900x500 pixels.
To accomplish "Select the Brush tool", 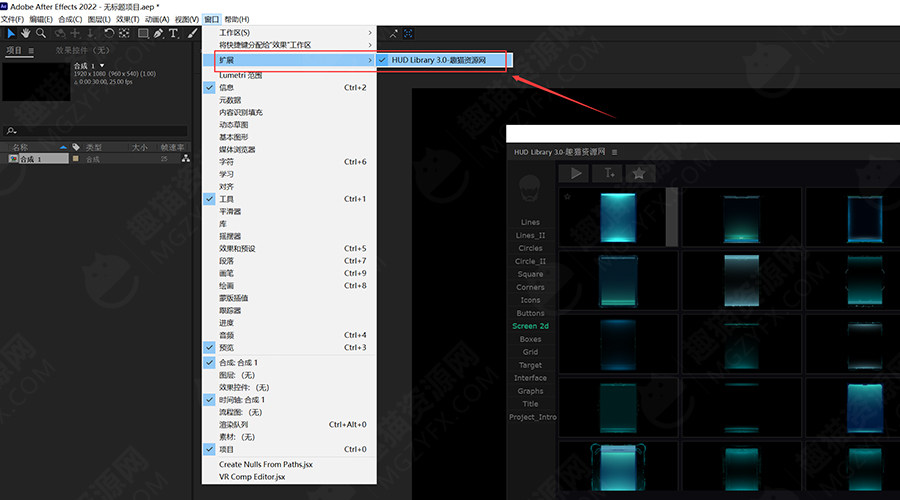I will [x=192, y=33].
